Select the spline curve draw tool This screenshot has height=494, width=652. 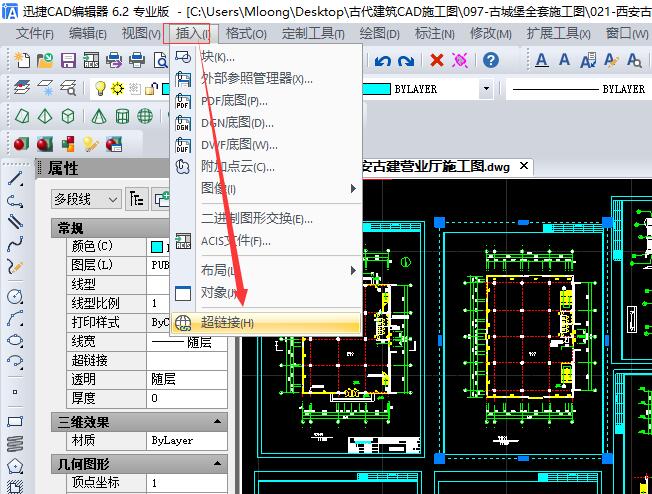15,244
